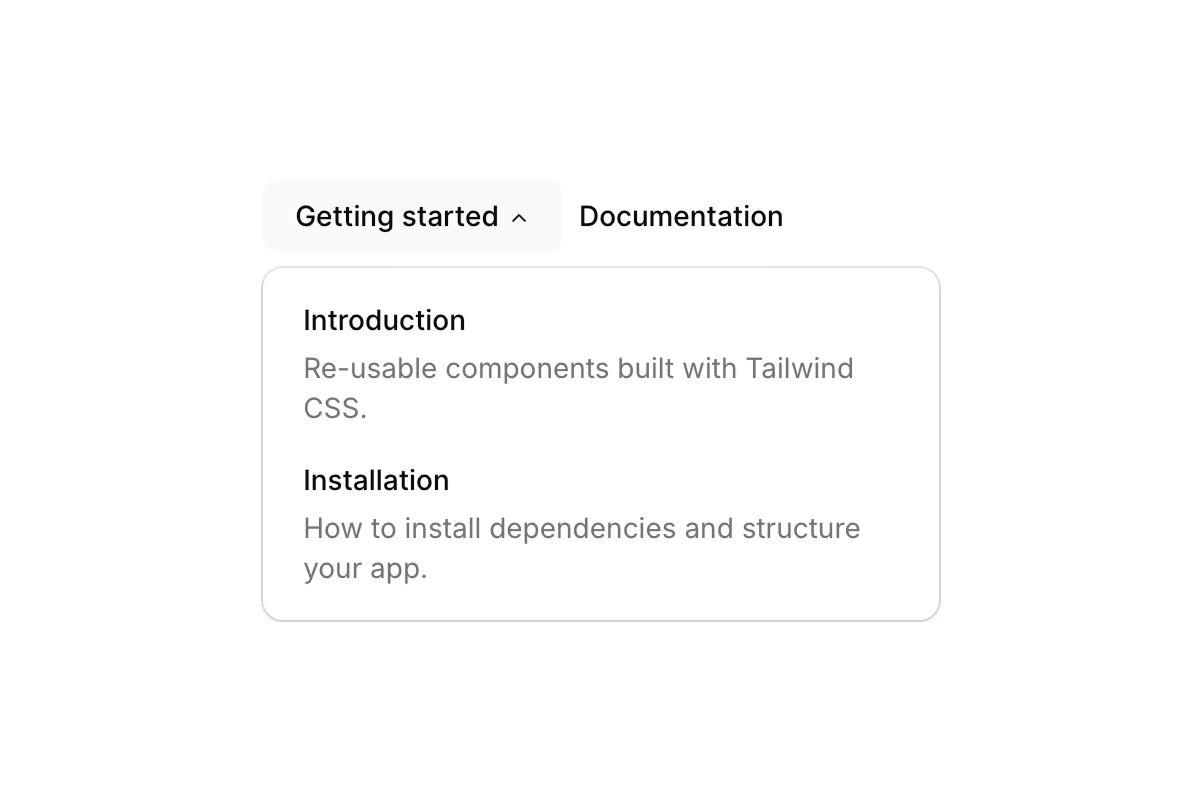Select the Installation description about installing dependencies
The width and height of the screenshot is (1200, 800).
click(581, 548)
